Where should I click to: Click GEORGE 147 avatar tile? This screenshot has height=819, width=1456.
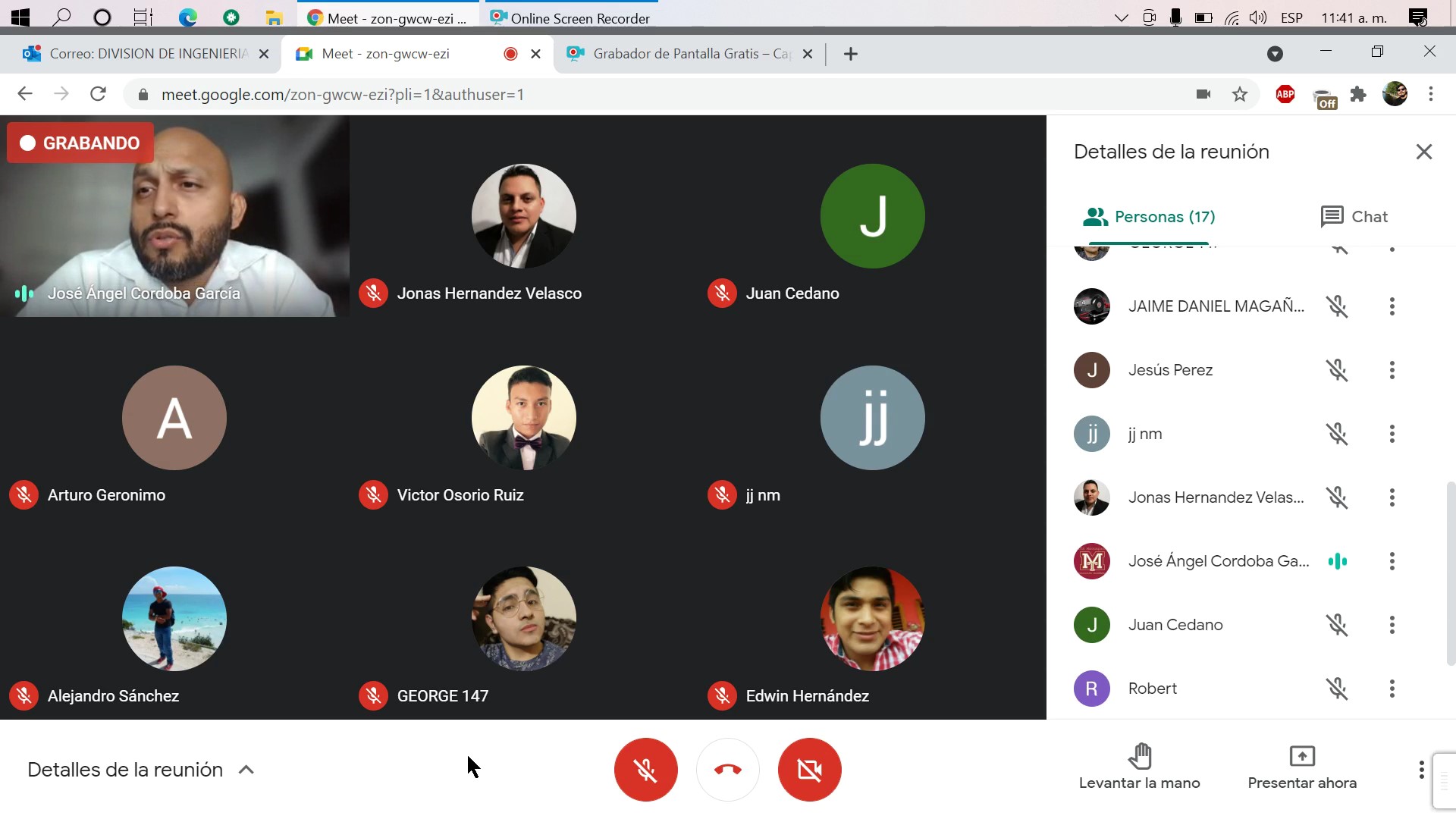click(x=523, y=619)
